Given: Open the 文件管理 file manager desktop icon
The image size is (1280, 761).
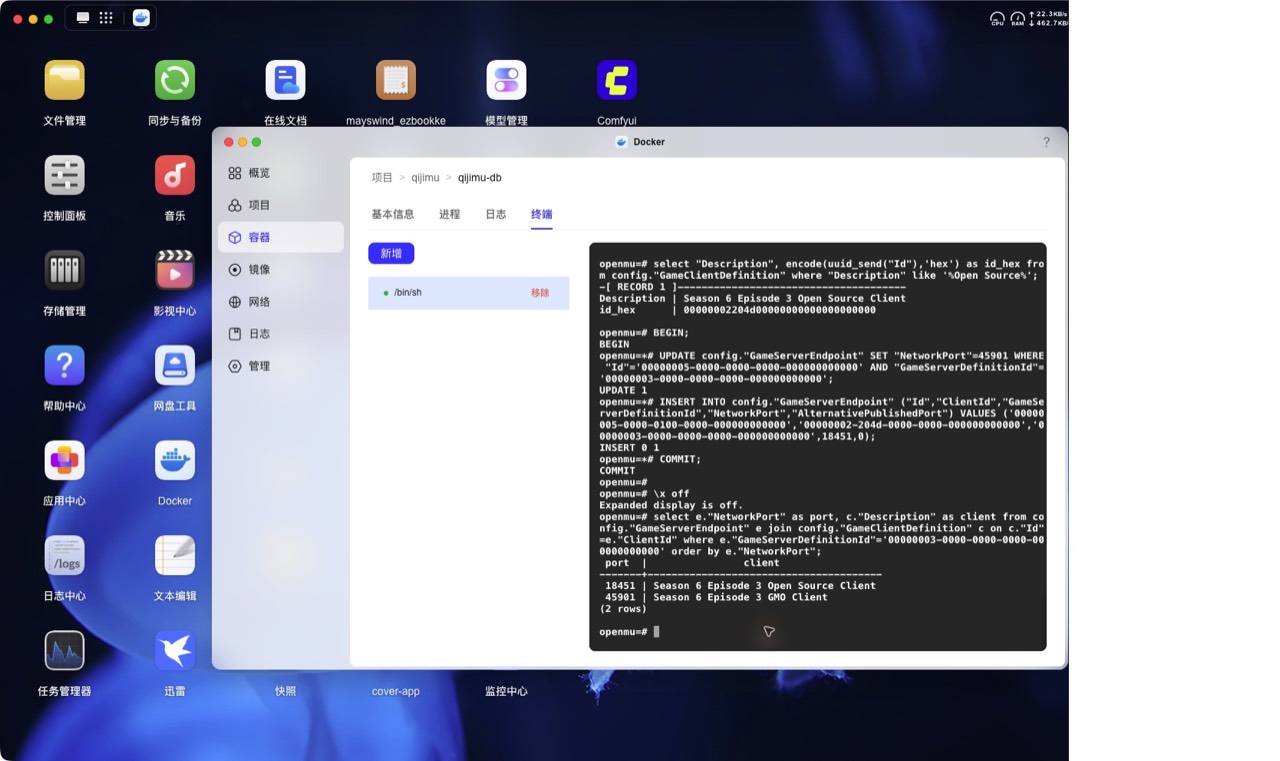Looking at the screenshot, I should click(x=64, y=80).
